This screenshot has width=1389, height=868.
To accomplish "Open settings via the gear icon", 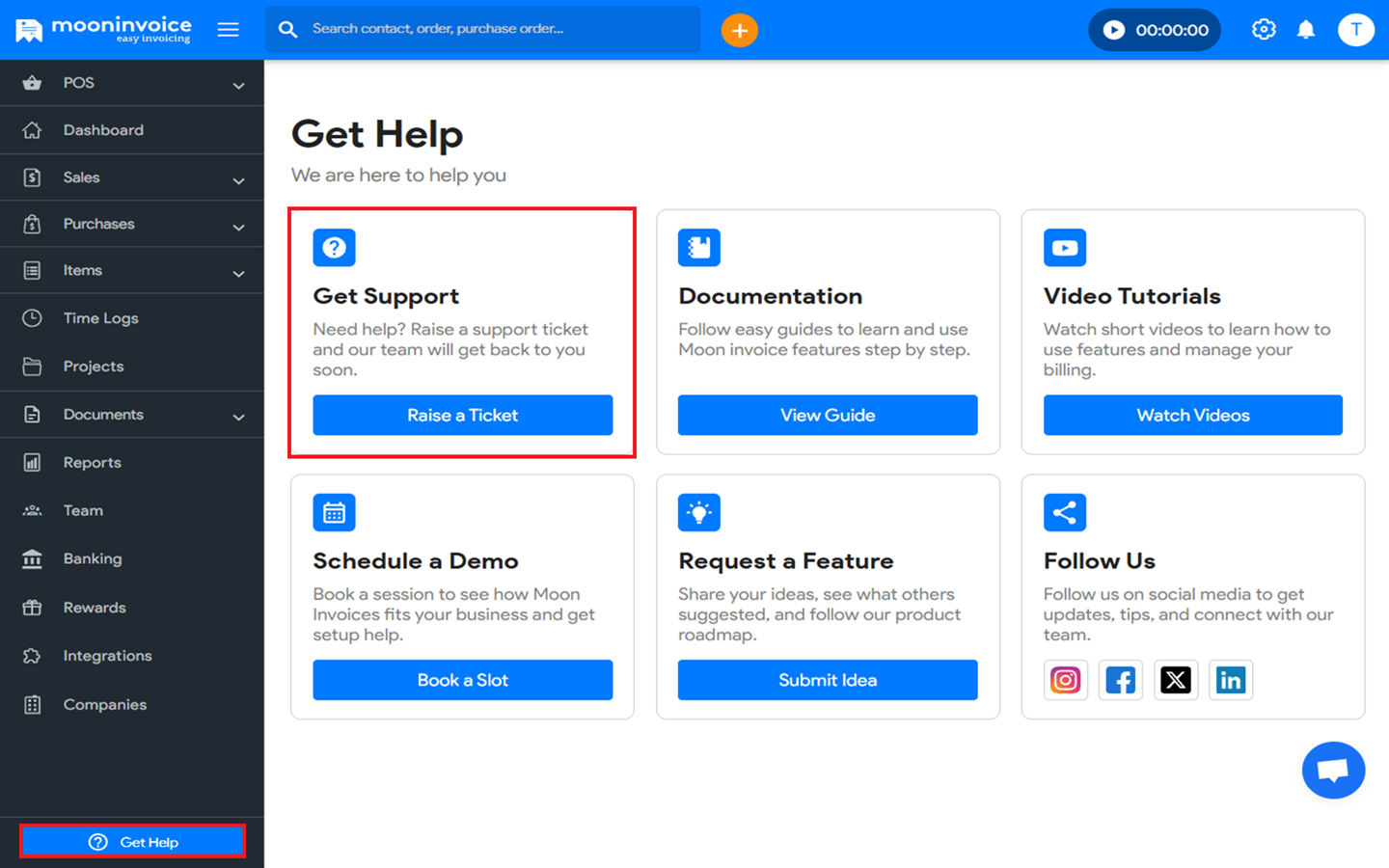I will click(1264, 30).
